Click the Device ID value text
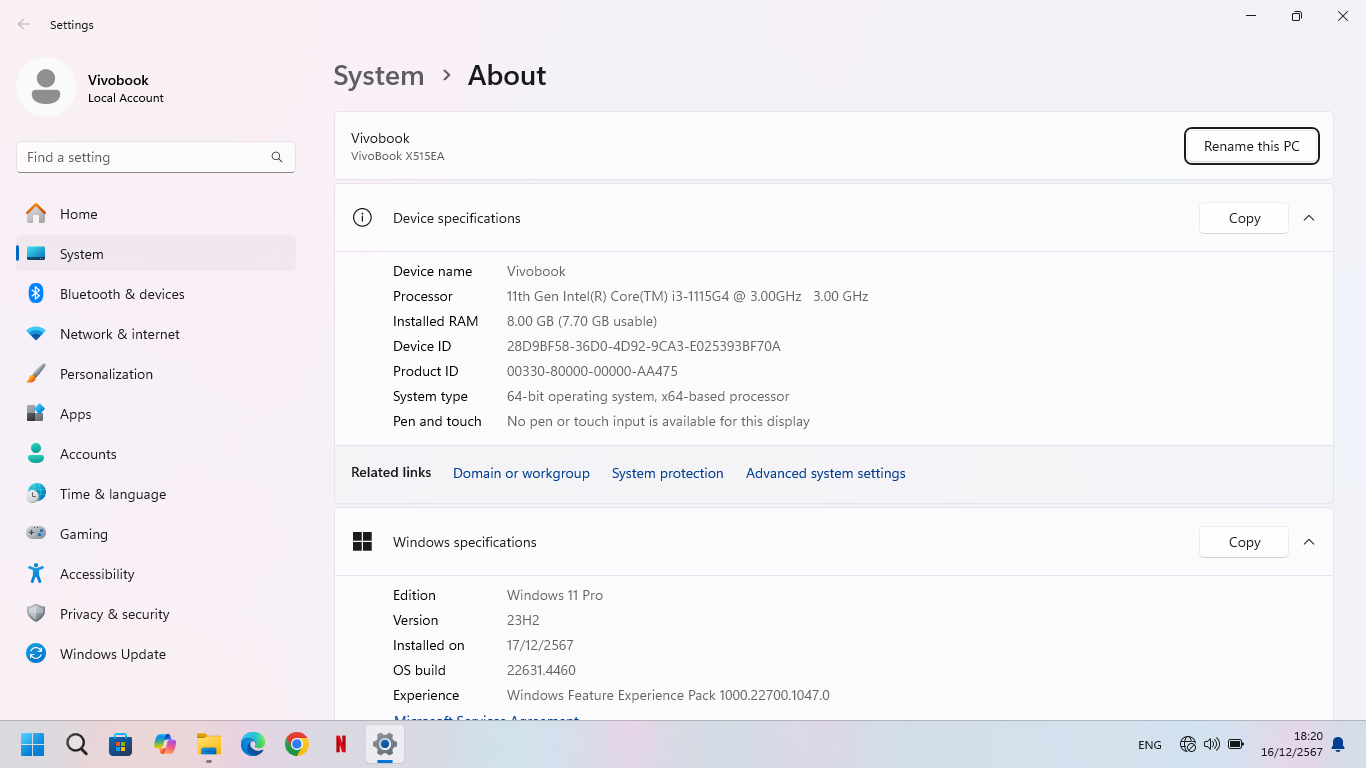 pyautogui.click(x=644, y=346)
